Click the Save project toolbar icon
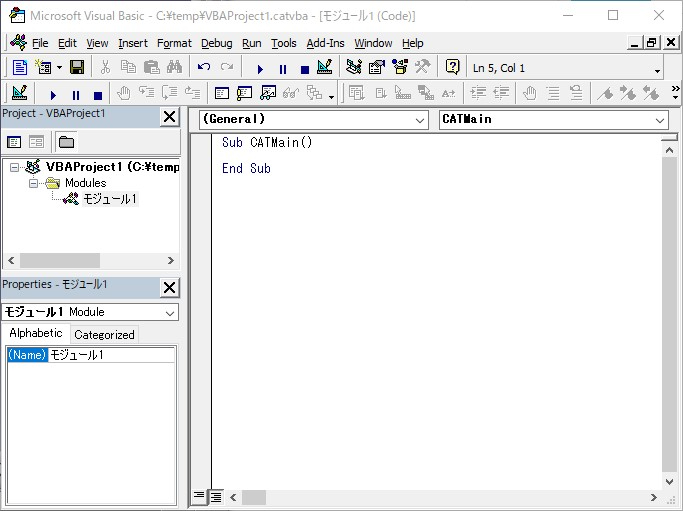683x511 pixels. pos(75,68)
